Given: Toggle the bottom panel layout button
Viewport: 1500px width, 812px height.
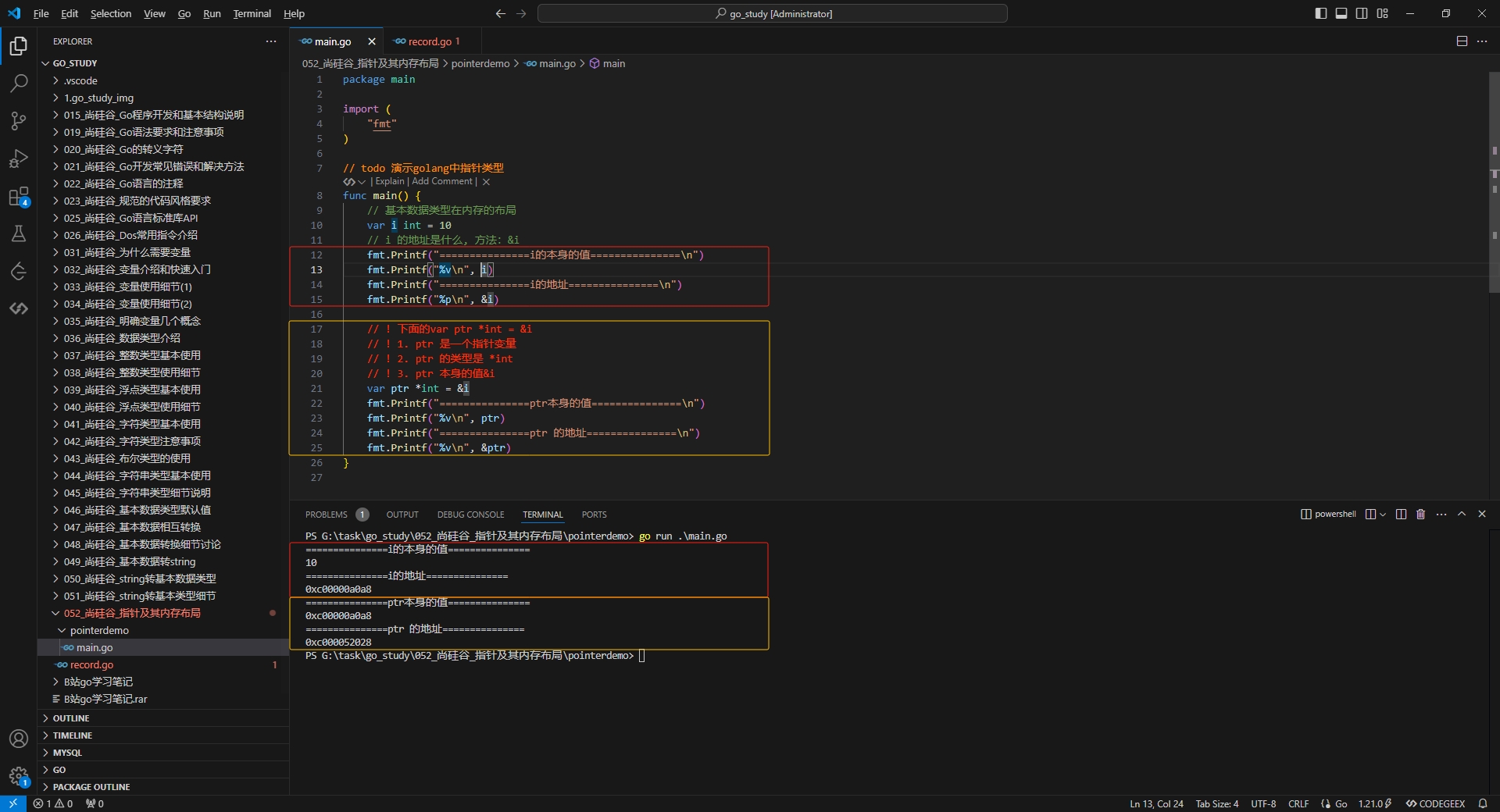Looking at the screenshot, I should pyautogui.click(x=1341, y=13).
